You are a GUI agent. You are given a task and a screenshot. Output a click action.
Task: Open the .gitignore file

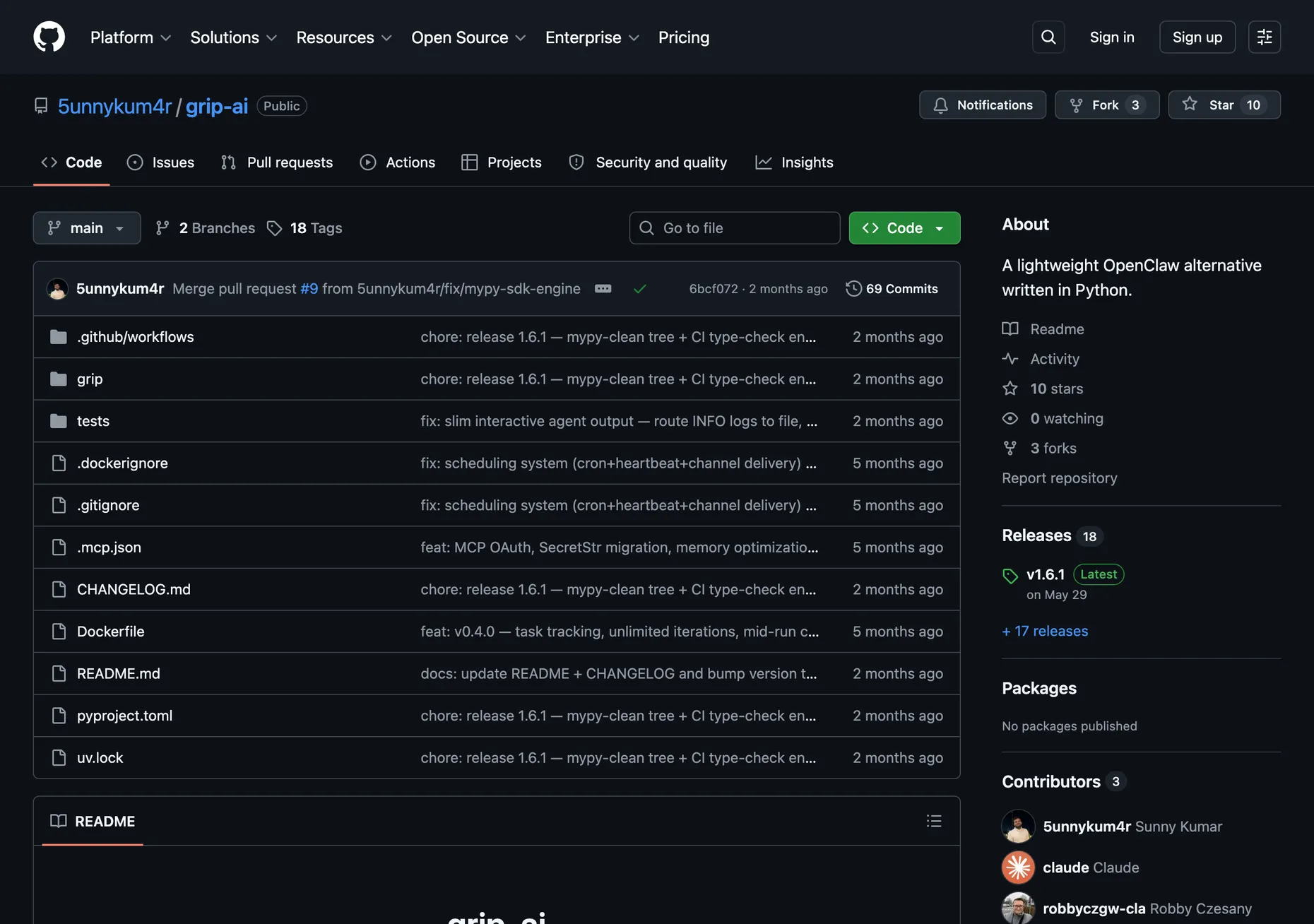[x=108, y=505]
